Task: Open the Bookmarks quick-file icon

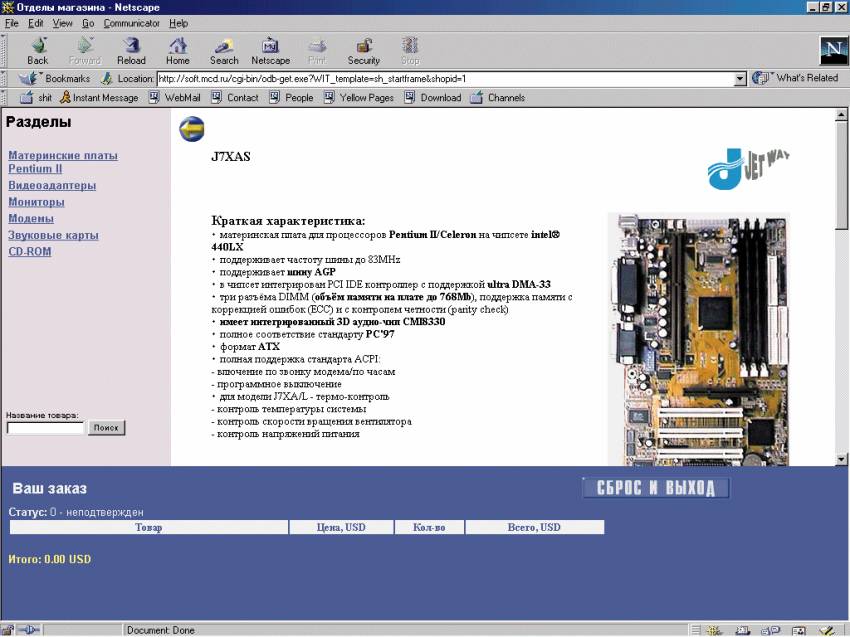Action: [28, 79]
